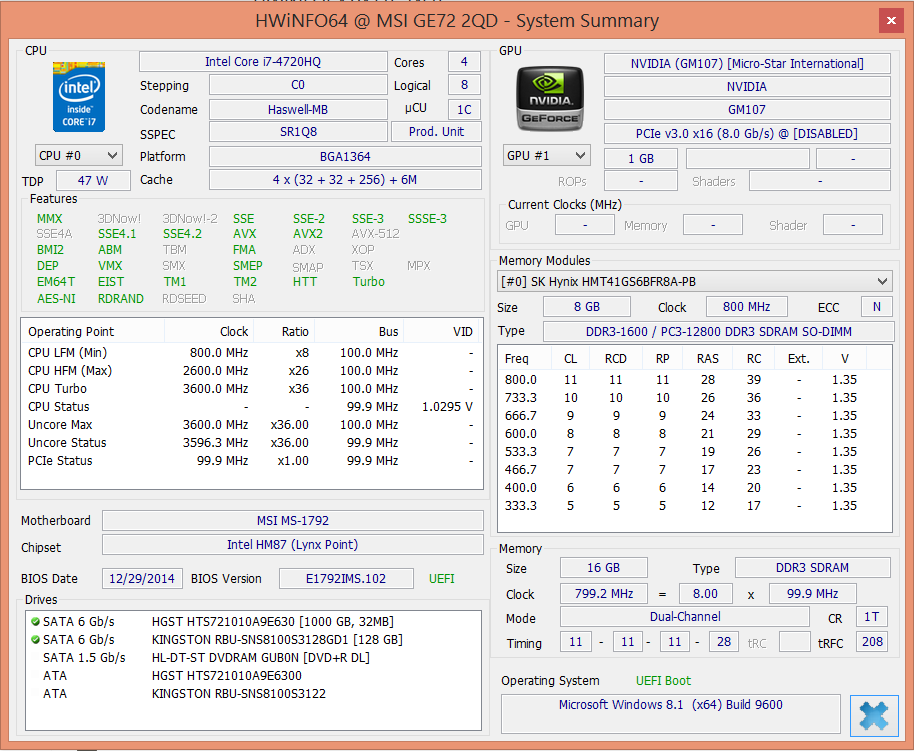Select the CPU HFM (Max) row

click(x=251, y=371)
